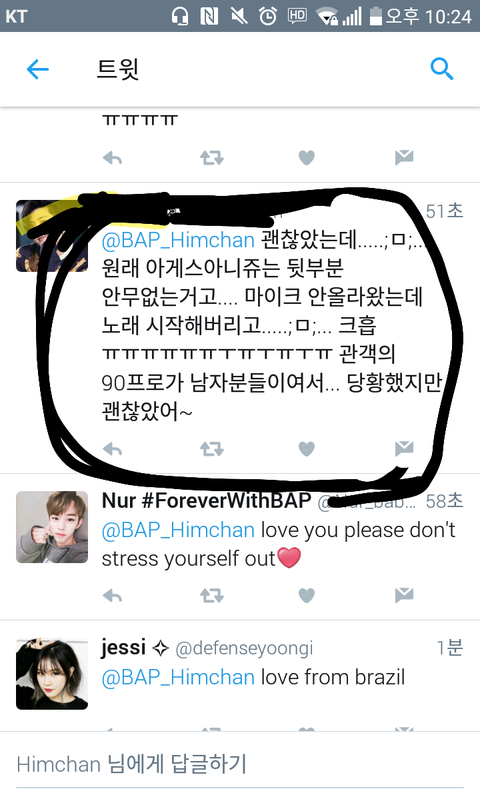This screenshot has height=795, width=480.
Task: Open the @defenseyoongi handle
Action: tap(244, 648)
